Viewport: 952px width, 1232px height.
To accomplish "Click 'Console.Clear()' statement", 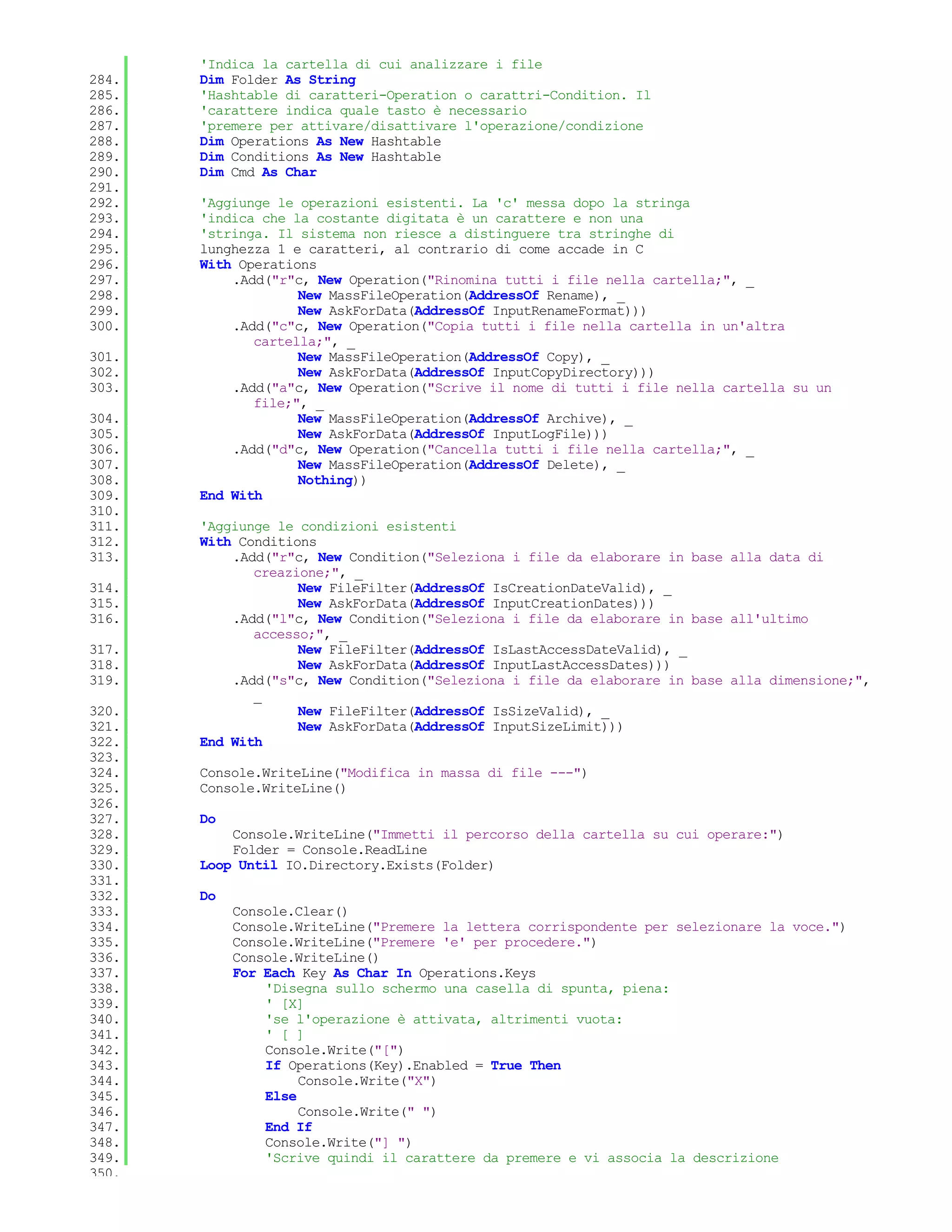I will [x=290, y=912].
